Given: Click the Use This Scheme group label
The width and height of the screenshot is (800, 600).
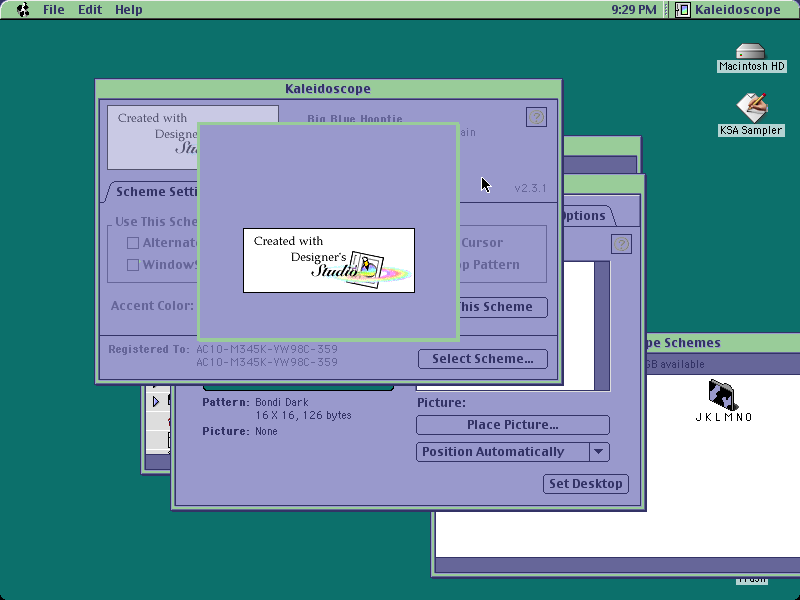Looking at the screenshot, I should coord(156,221).
